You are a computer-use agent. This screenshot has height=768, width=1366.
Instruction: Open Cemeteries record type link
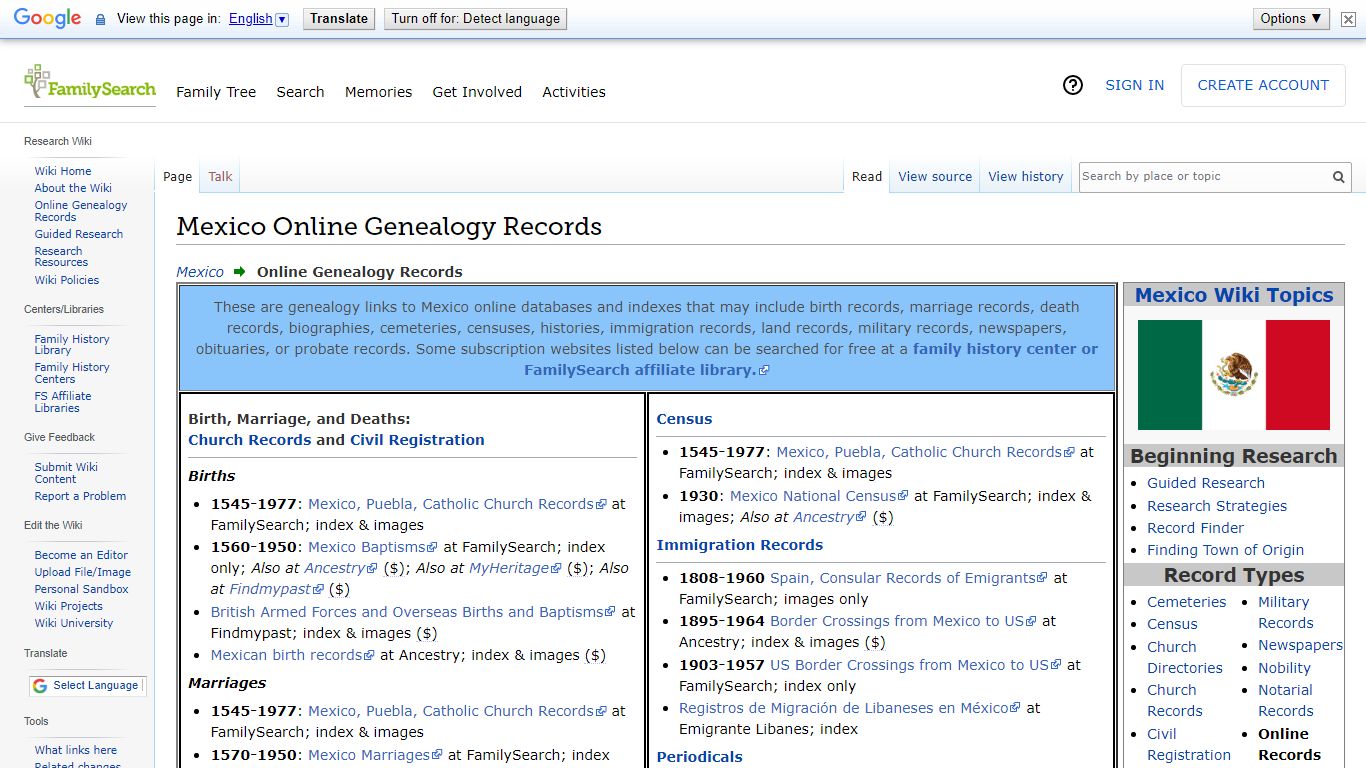[x=1186, y=602]
